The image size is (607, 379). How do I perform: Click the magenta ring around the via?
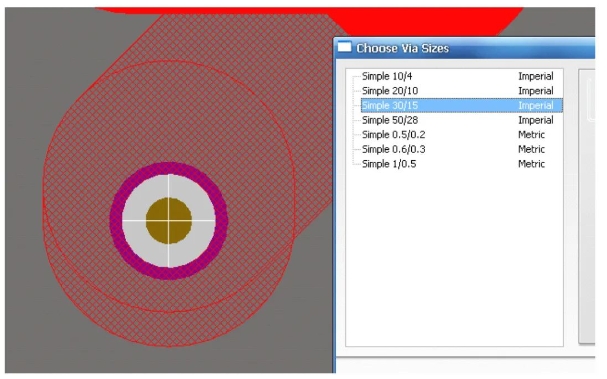[169, 168]
